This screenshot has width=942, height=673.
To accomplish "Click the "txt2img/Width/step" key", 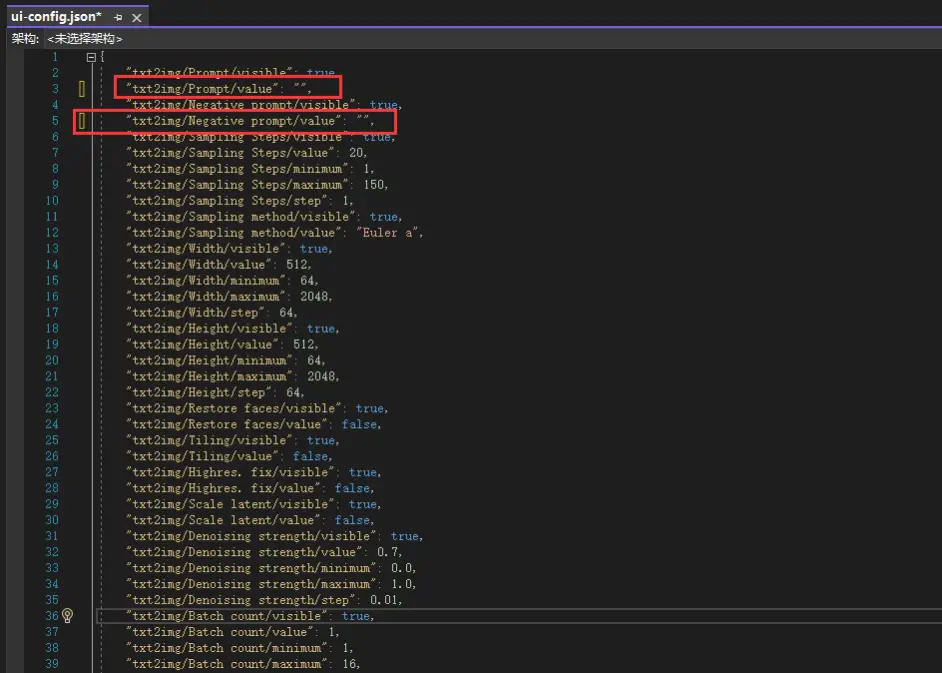I will tap(195, 312).
